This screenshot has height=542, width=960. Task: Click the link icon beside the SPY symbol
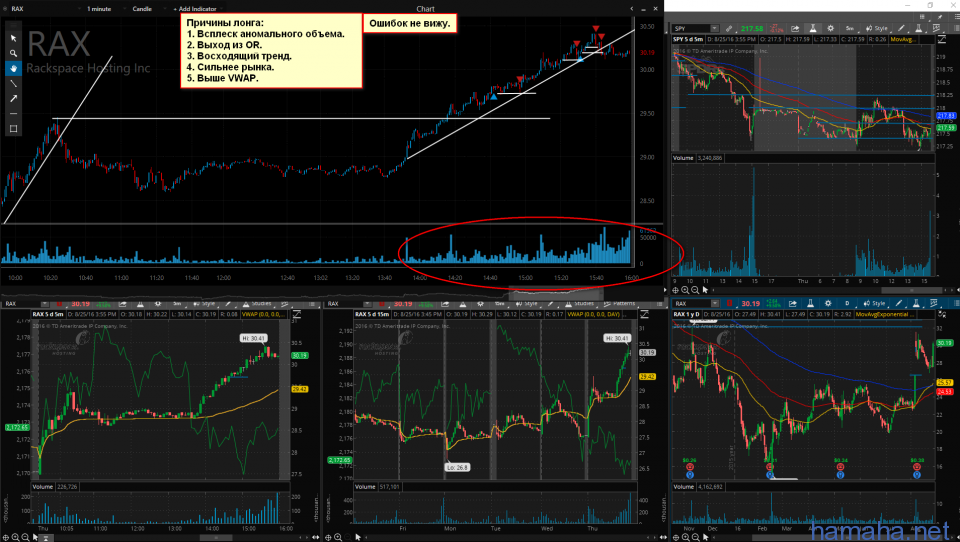(x=729, y=29)
